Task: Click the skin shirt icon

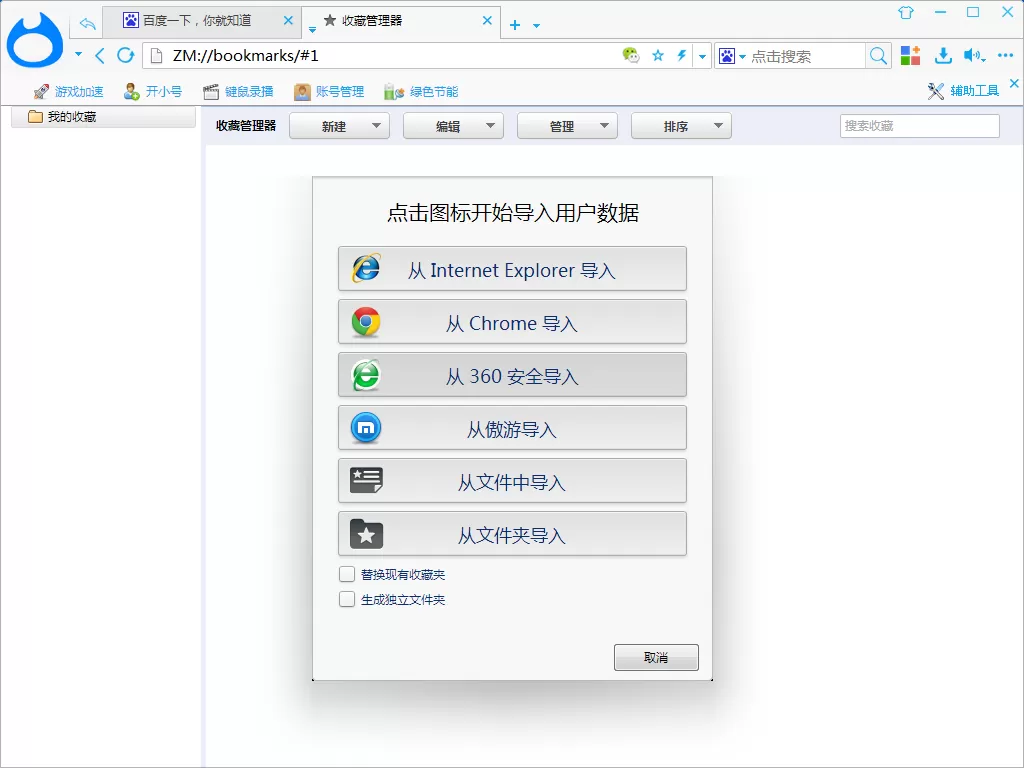Action: click(x=906, y=12)
